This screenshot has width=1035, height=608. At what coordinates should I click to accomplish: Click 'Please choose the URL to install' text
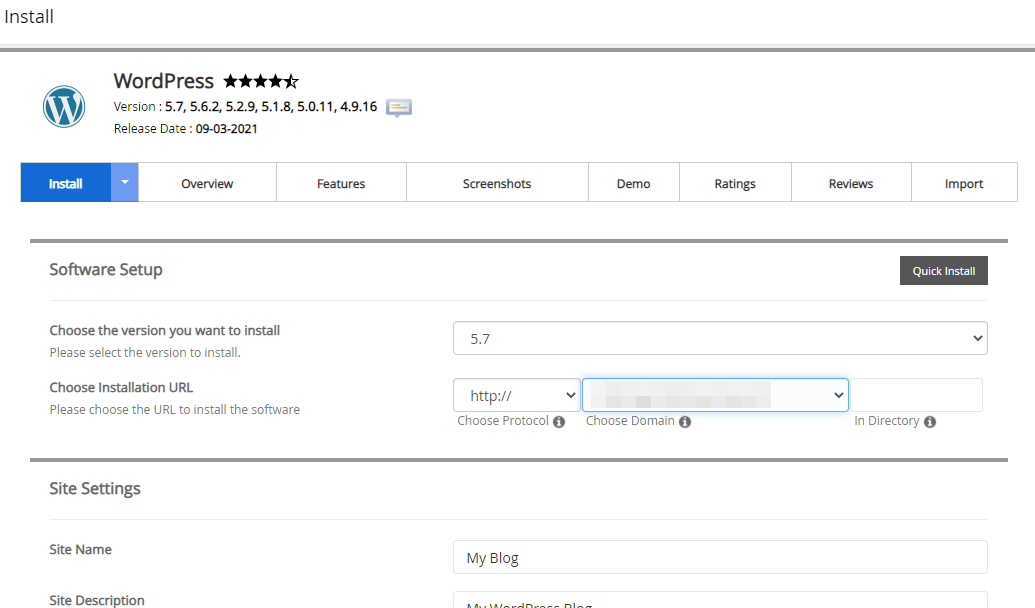click(175, 409)
